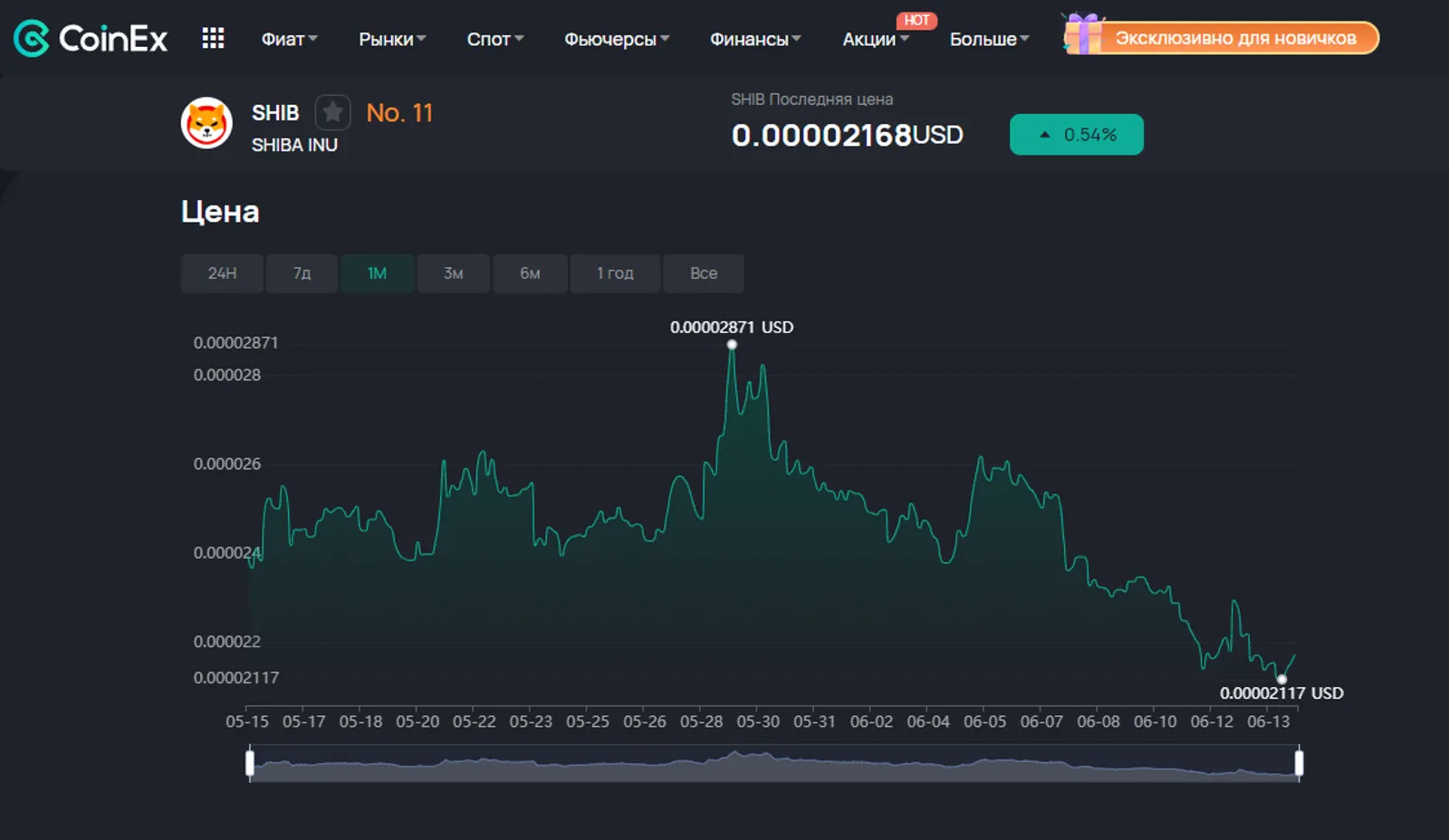Expand the Больше menu
This screenshot has height=840, width=1449.
pyautogui.click(x=989, y=39)
